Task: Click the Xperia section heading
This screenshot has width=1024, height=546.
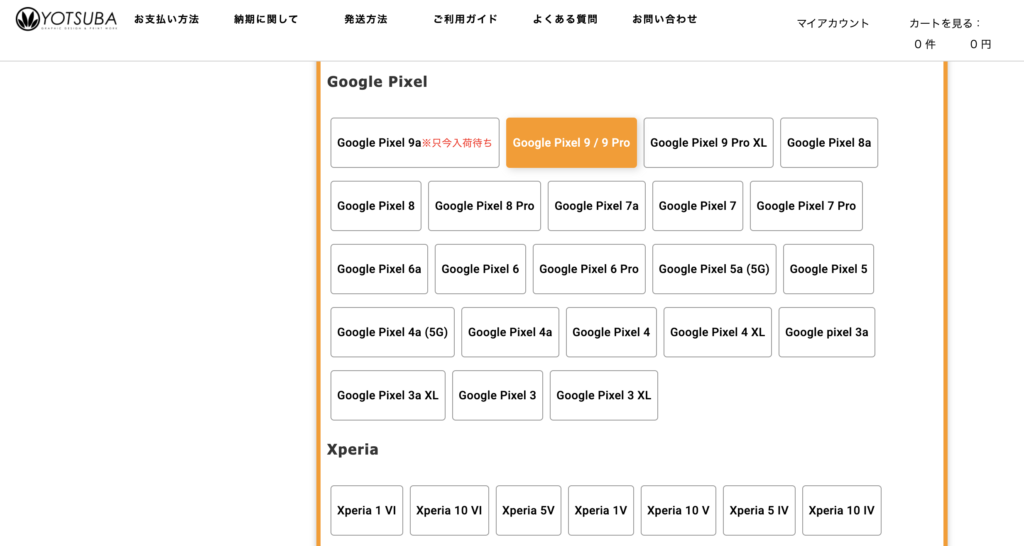Action: [x=352, y=449]
